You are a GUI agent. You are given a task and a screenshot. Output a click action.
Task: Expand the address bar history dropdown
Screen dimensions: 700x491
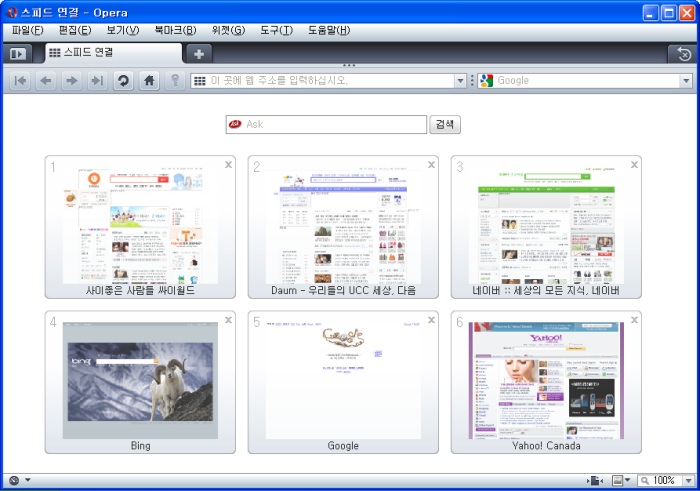click(x=460, y=81)
